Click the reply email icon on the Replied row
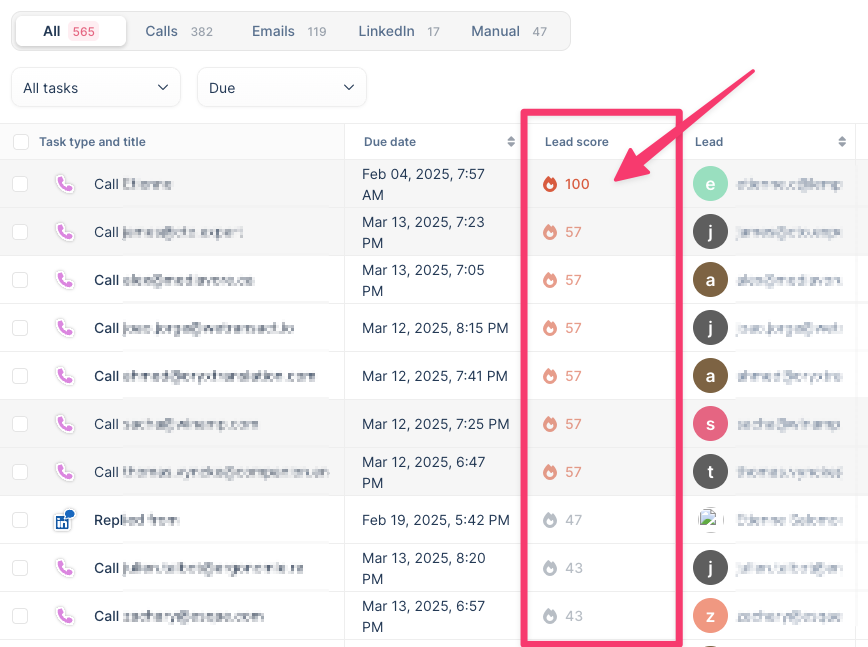Screen dimensions: 868x647 tap(64, 519)
